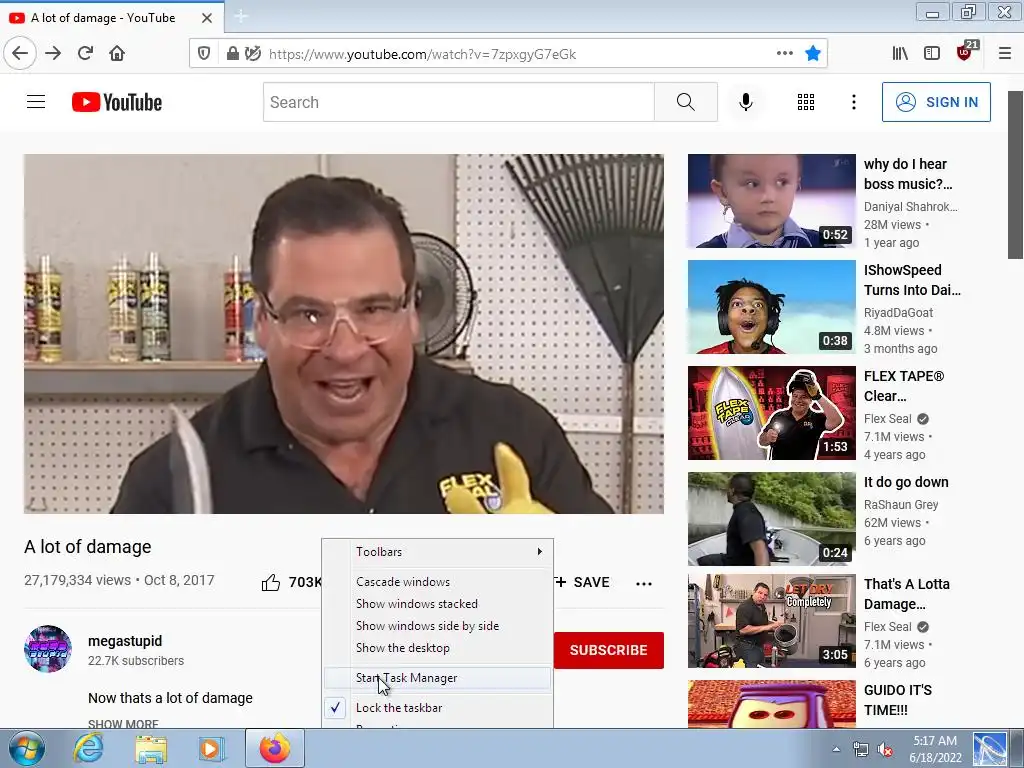Open the megastupid channel name link
The width and height of the screenshot is (1024, 768).
click(125, 641)
